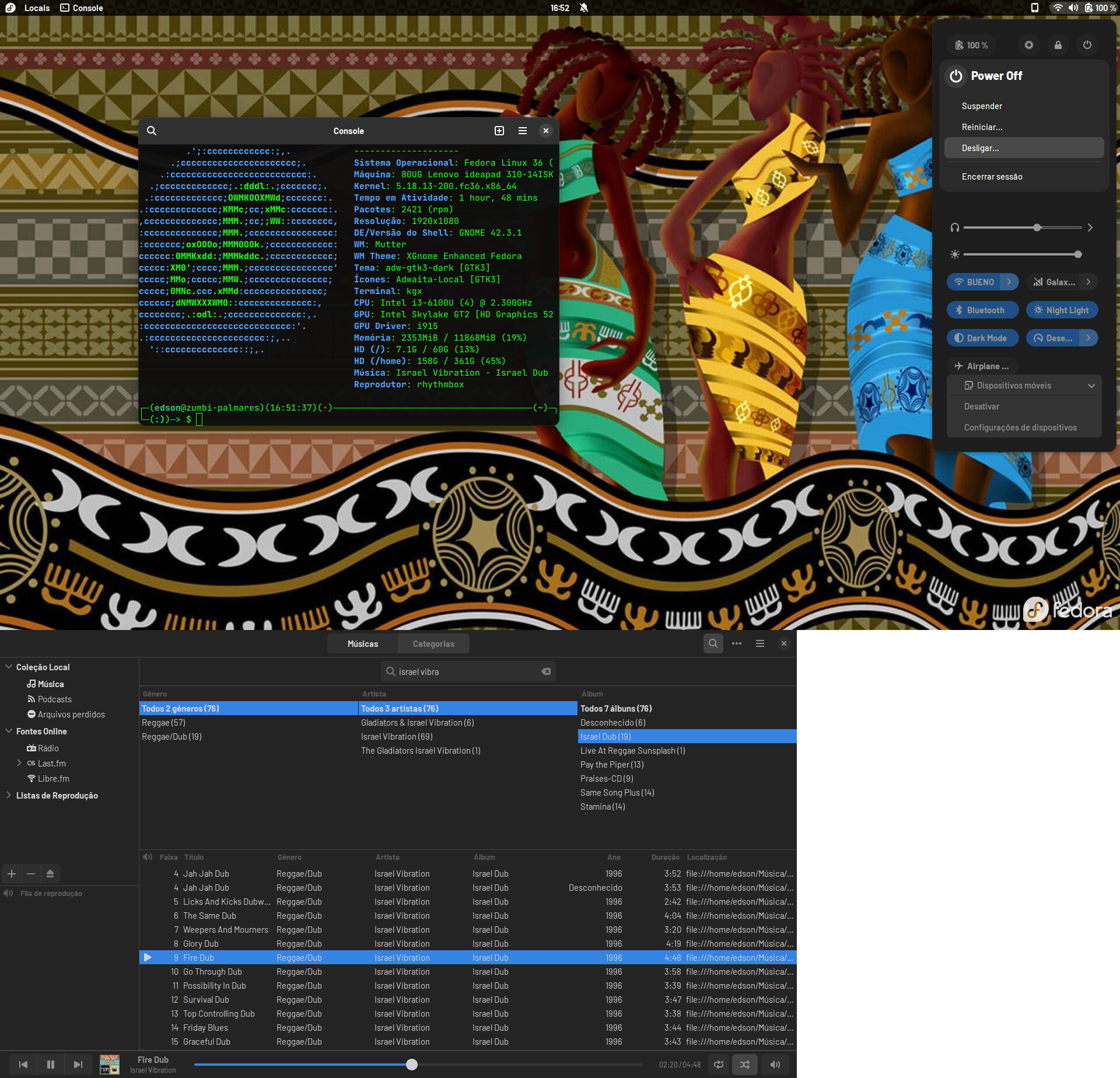
Task: Switch to the Categorias tab
Action: click(x=433, y=643)
